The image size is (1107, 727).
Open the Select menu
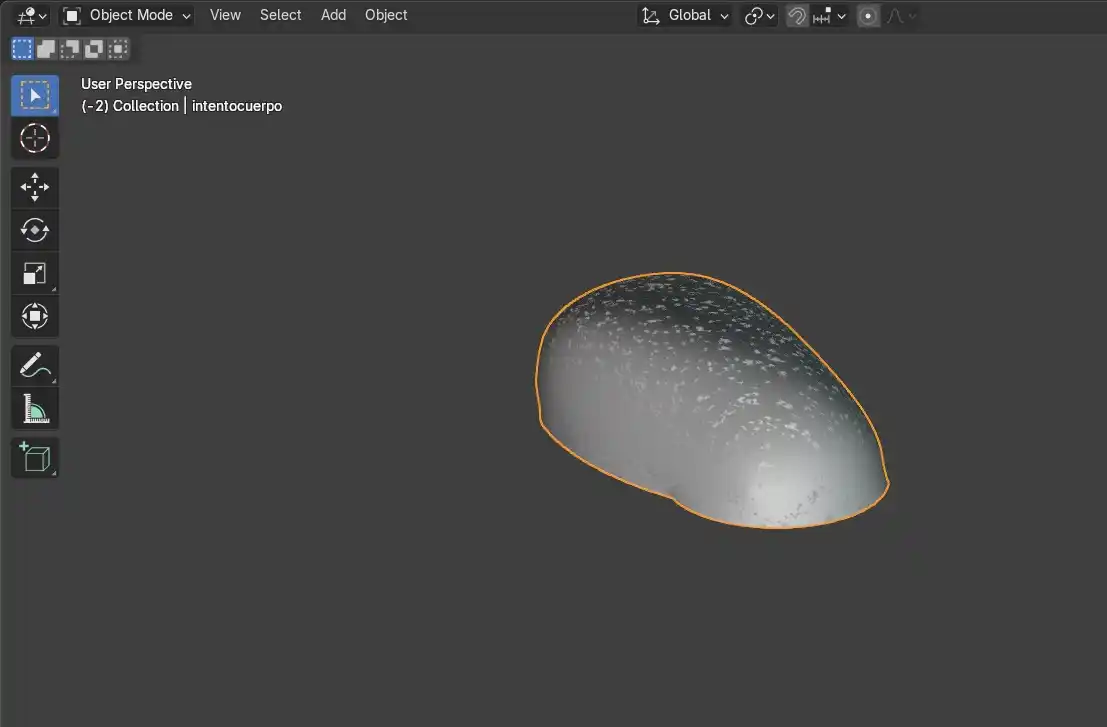(x=280, y=15)
